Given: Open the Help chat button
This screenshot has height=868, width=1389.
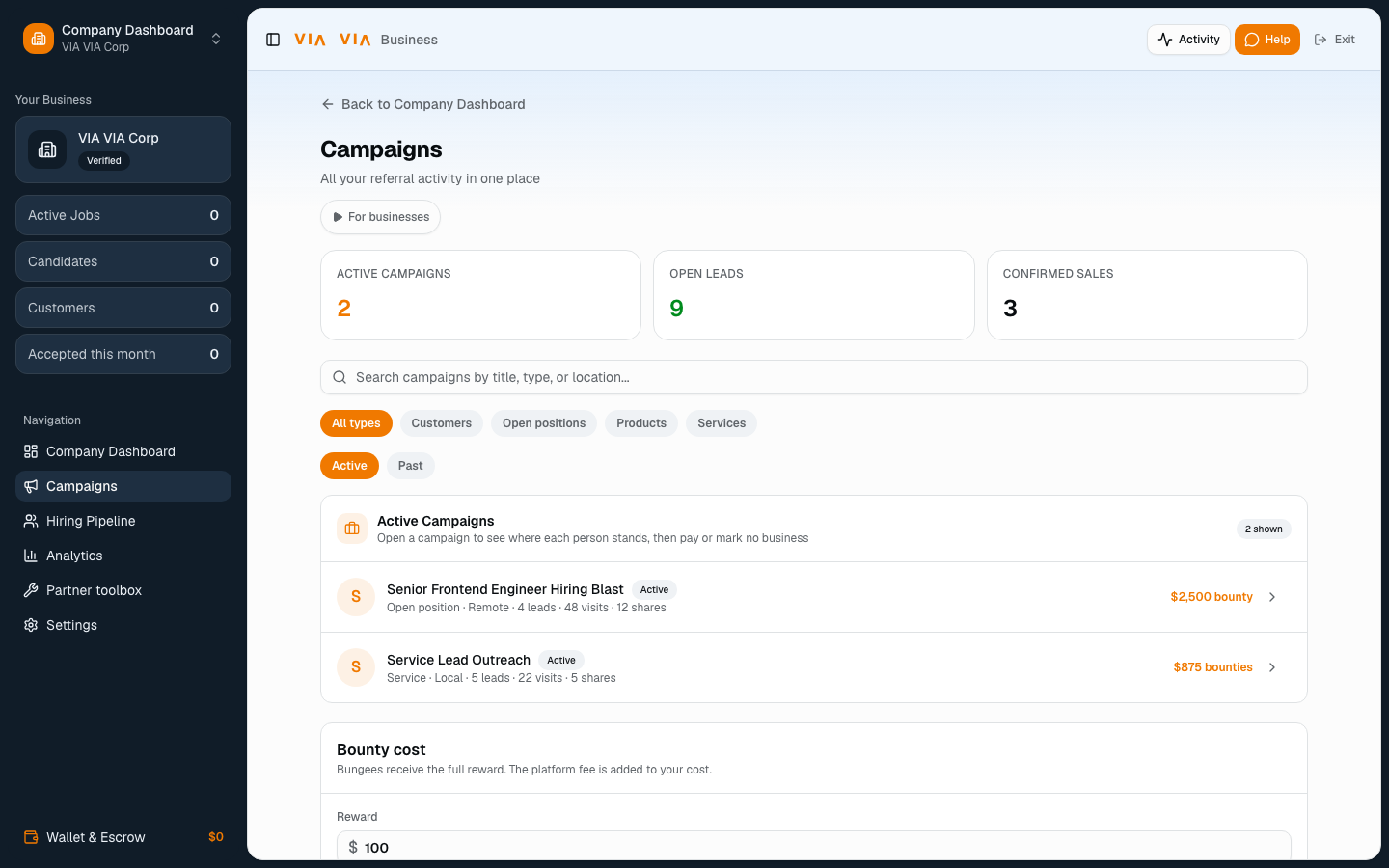Looking at the screenshot, I should coord(1267,40).
